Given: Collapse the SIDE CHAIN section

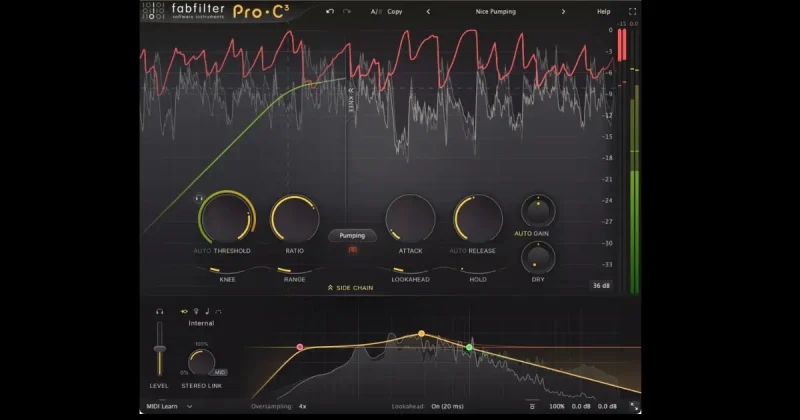Looking at the screenshot, I should (x=350, y=288).
